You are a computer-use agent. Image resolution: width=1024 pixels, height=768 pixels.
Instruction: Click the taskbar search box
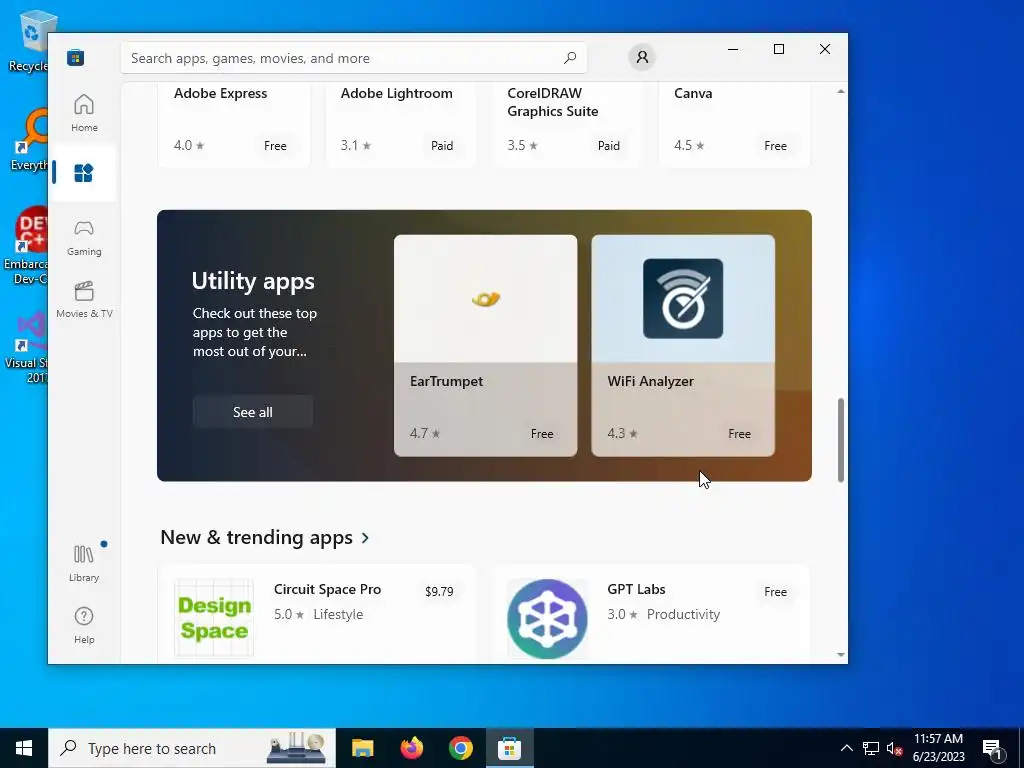[192, 748]
